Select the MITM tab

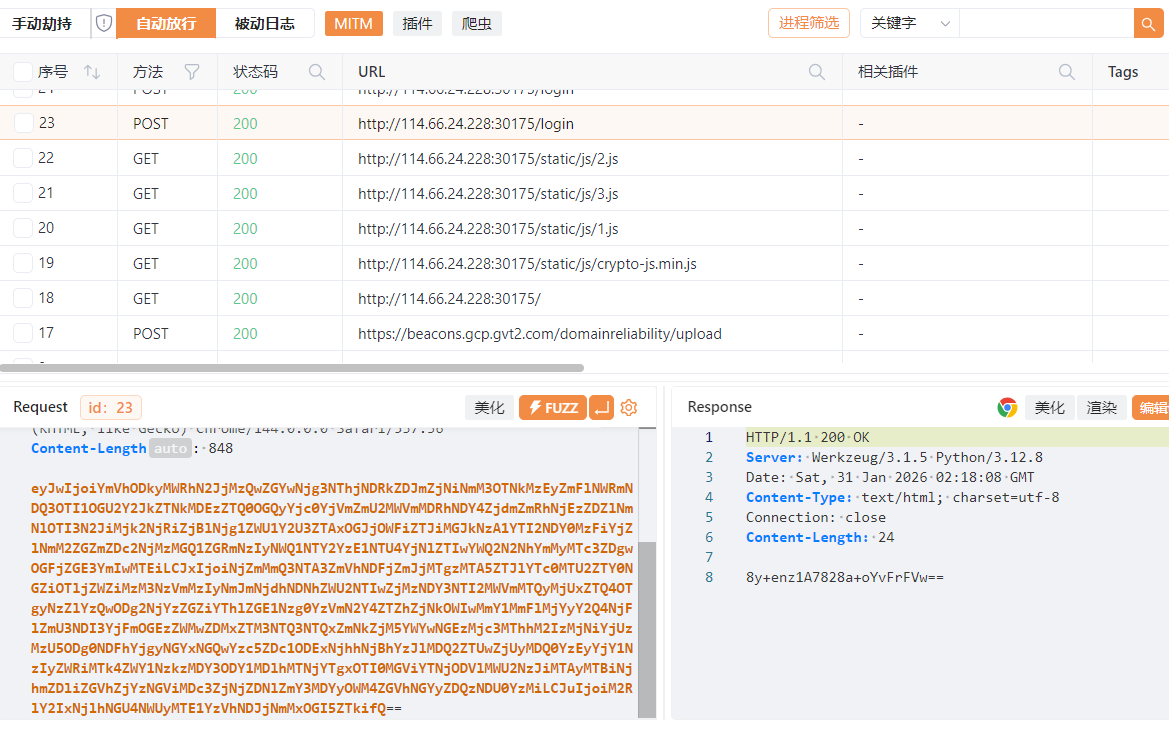point(353,23)
